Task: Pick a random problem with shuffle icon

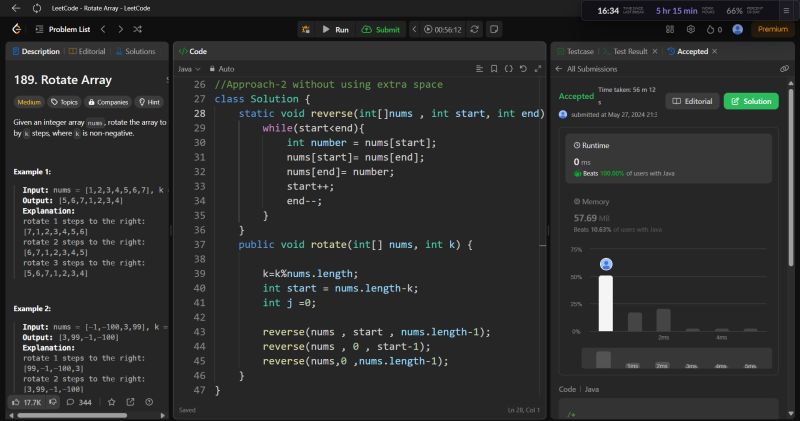Action: 138,29
